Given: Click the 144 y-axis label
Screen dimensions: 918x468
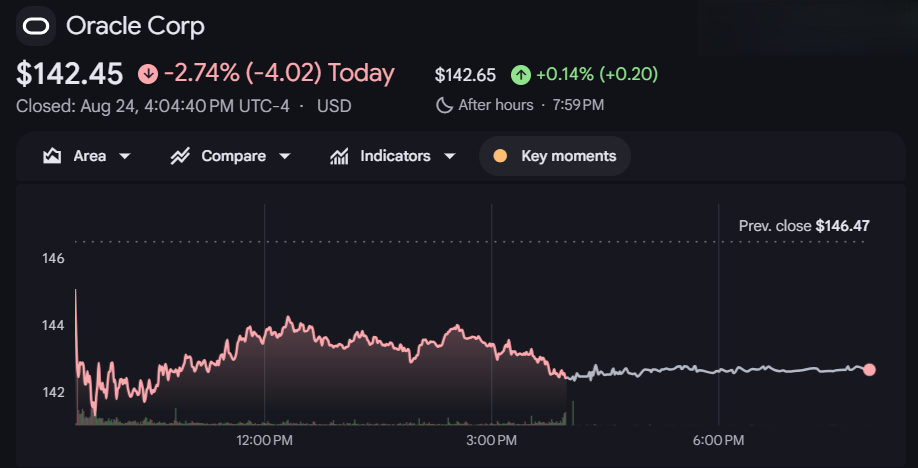Looking at the screenshot, I should pyautogui.click(x=53, y=325).
